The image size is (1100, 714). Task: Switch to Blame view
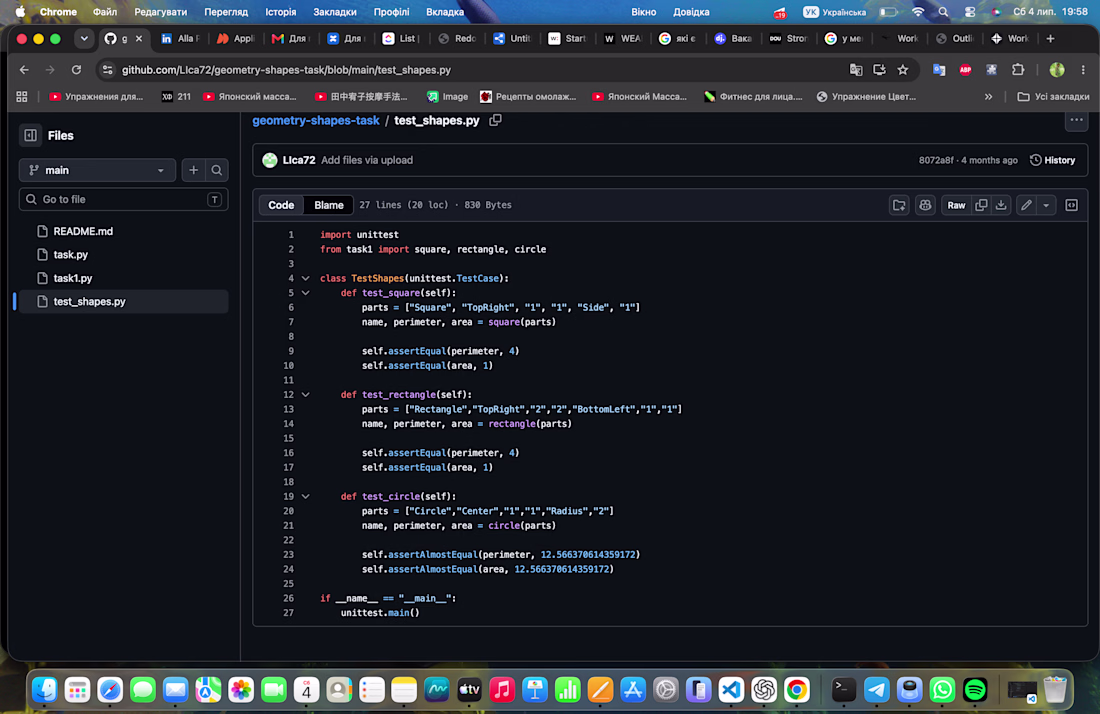pyautogui.click(x=328, y=205)
